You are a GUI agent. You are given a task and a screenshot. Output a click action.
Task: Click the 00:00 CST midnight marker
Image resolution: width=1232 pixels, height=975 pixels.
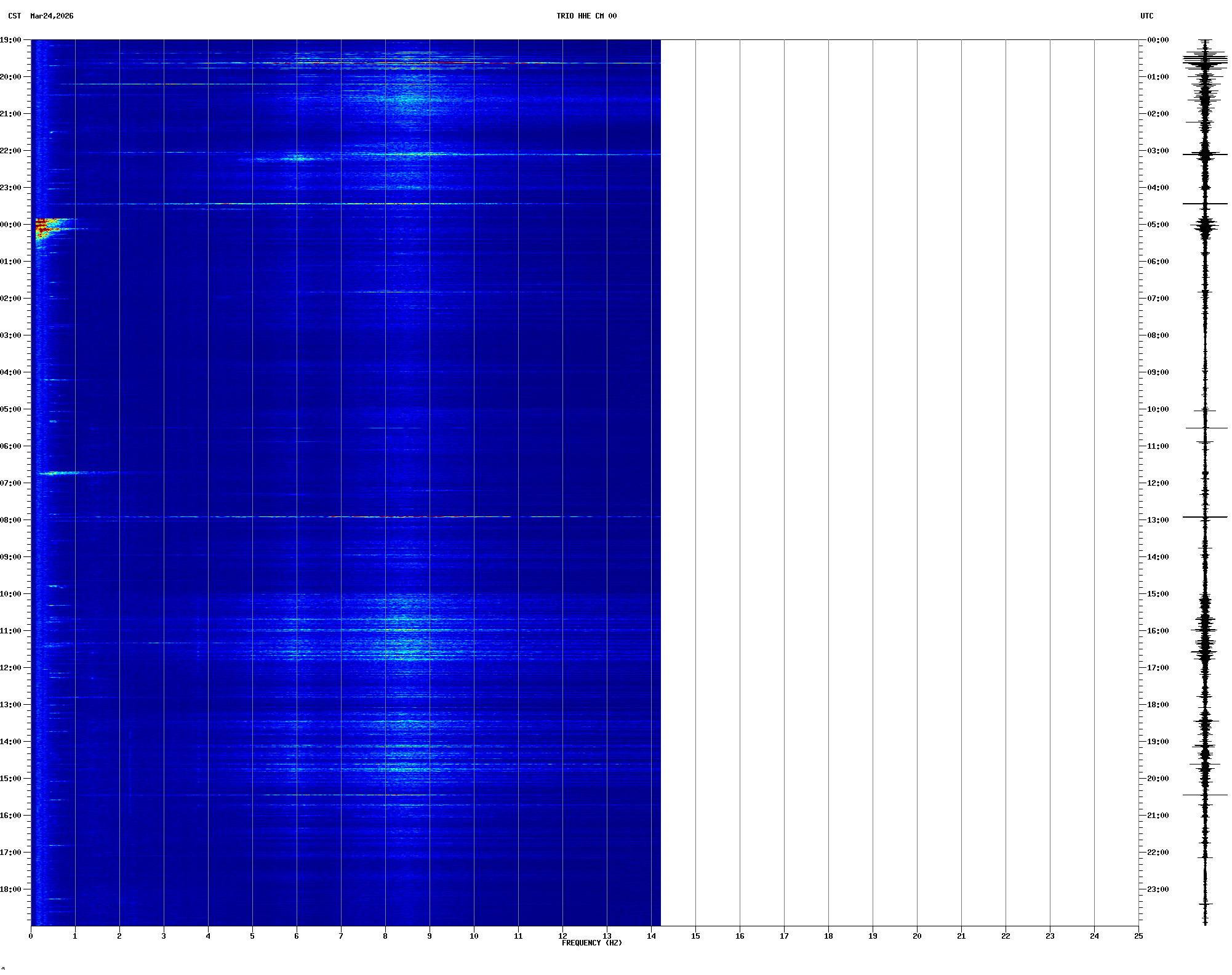point(11,225)
